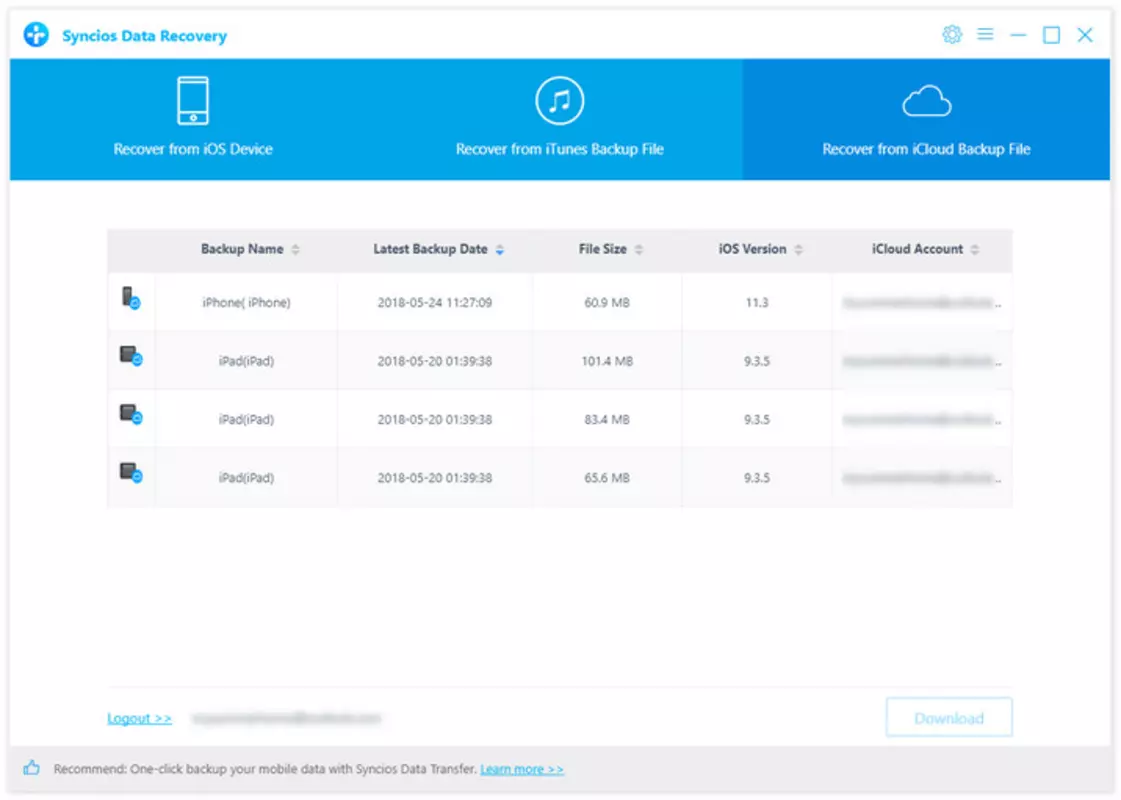This screenshot has height=800, width=1121.
Task: Click the music note iTunes icon
Action: click(x=560, y=101)
